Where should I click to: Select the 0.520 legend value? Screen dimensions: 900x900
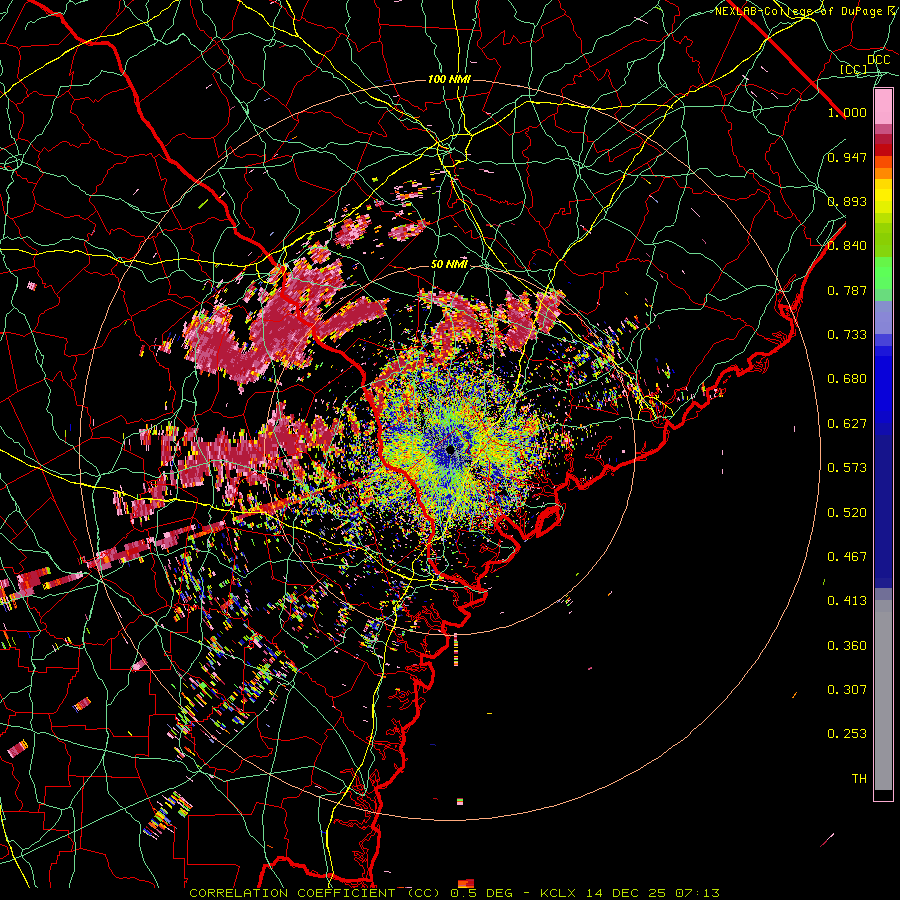coord(847,513)
